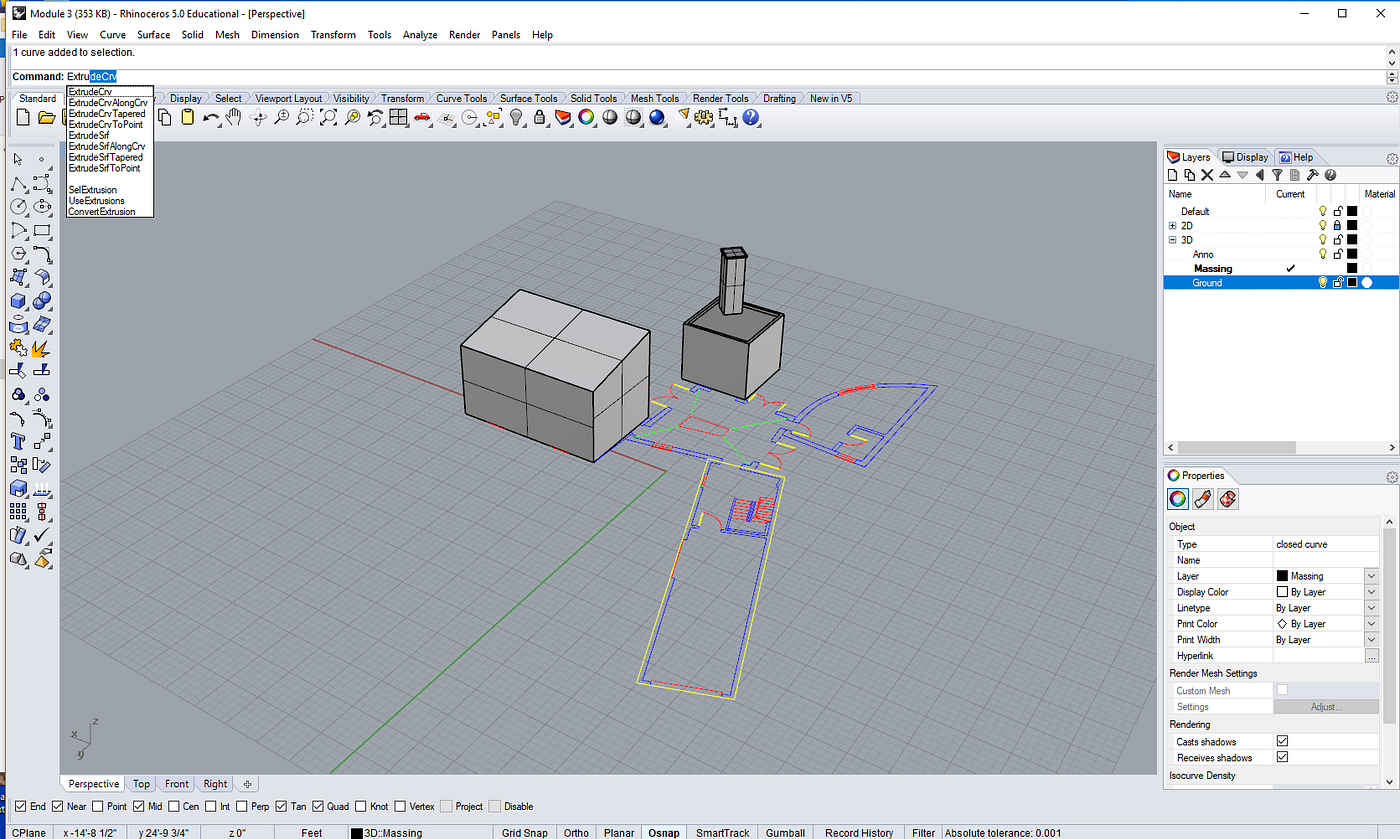Switch to the Top viewport tab
This screenshot has height=839, width=1400.
pyautogui.click(x=141, y=784)
